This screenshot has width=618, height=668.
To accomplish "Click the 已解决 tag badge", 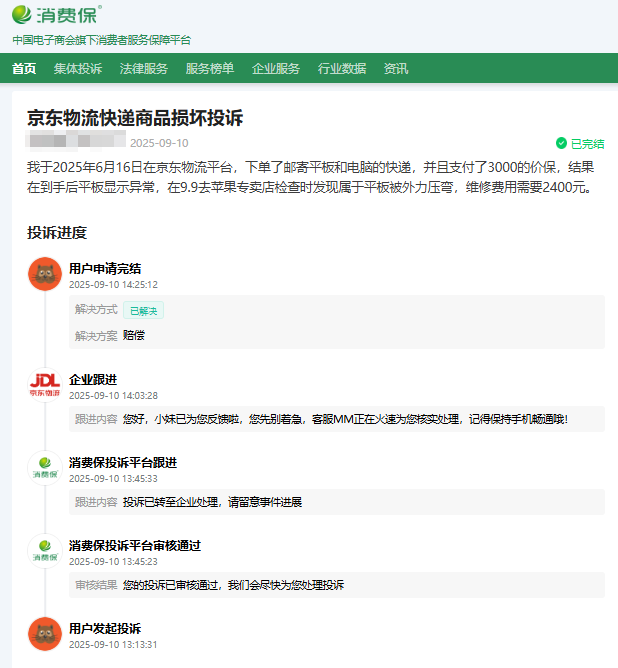I will coord(144,311).
